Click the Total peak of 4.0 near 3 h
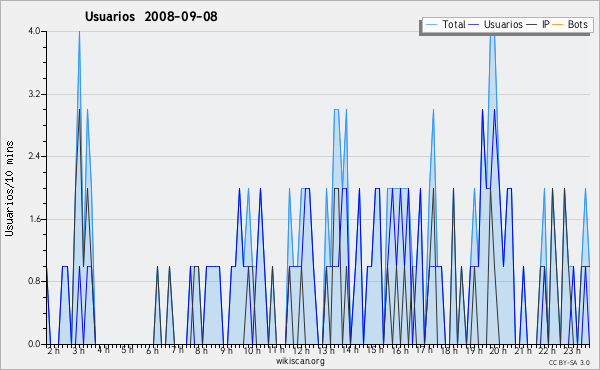 [x=79, y=32]
